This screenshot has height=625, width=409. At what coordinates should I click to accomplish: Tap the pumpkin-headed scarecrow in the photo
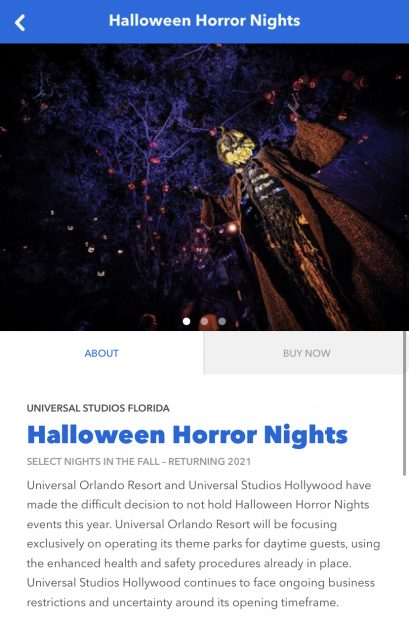pos(275,223)
